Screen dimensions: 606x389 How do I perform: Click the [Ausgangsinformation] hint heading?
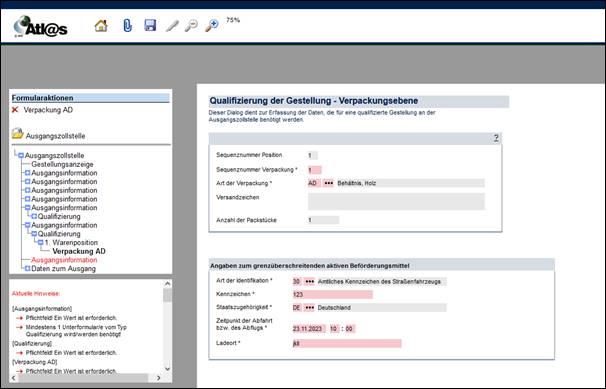42,309
